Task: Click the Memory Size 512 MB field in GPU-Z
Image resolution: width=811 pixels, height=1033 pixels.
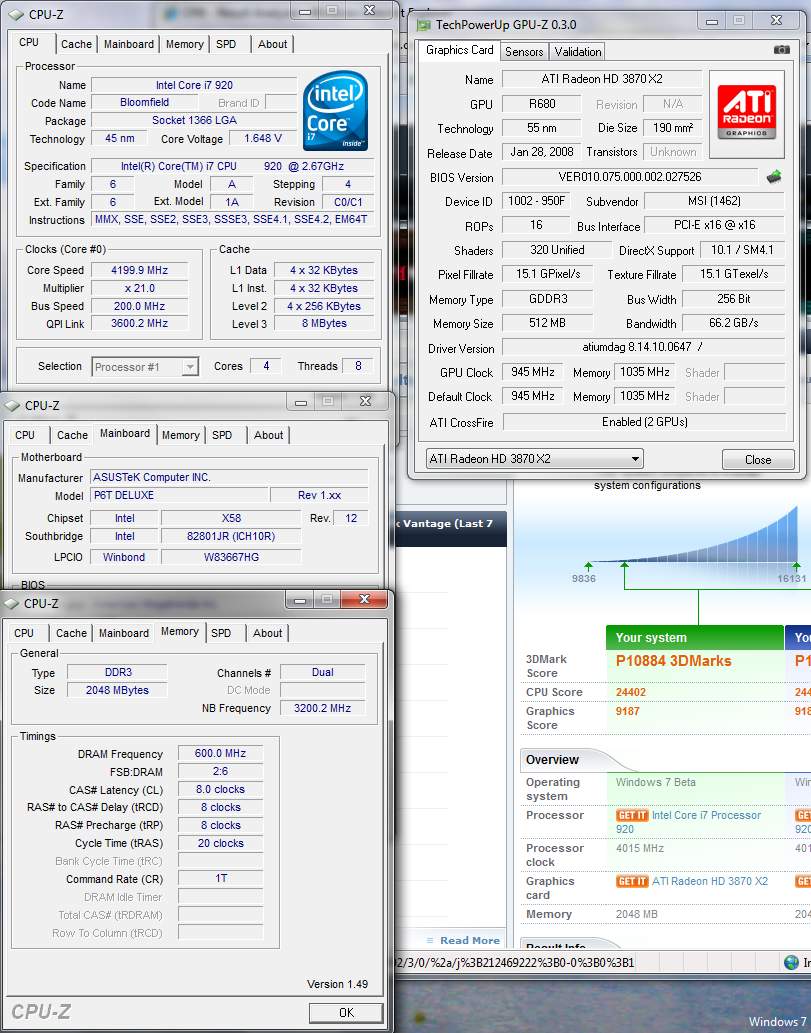Action: (x=547, y=323)
